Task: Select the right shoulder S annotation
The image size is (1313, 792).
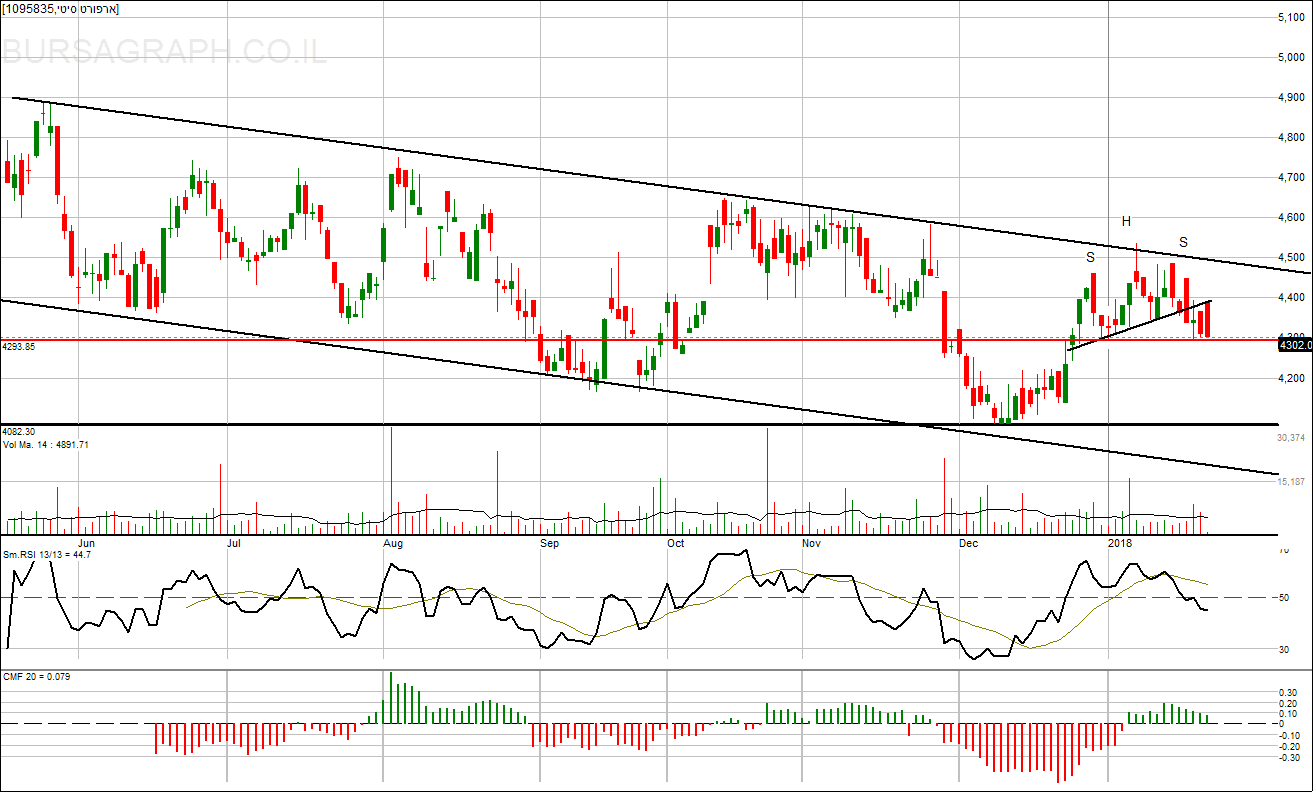Action: [x=1183, y=242]
